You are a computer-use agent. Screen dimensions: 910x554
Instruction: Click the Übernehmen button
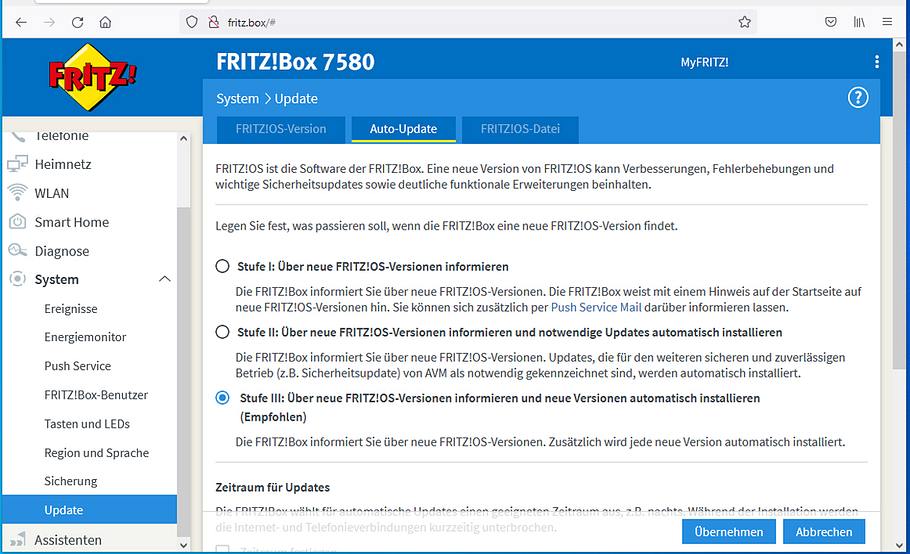click(x=728, y=532)
